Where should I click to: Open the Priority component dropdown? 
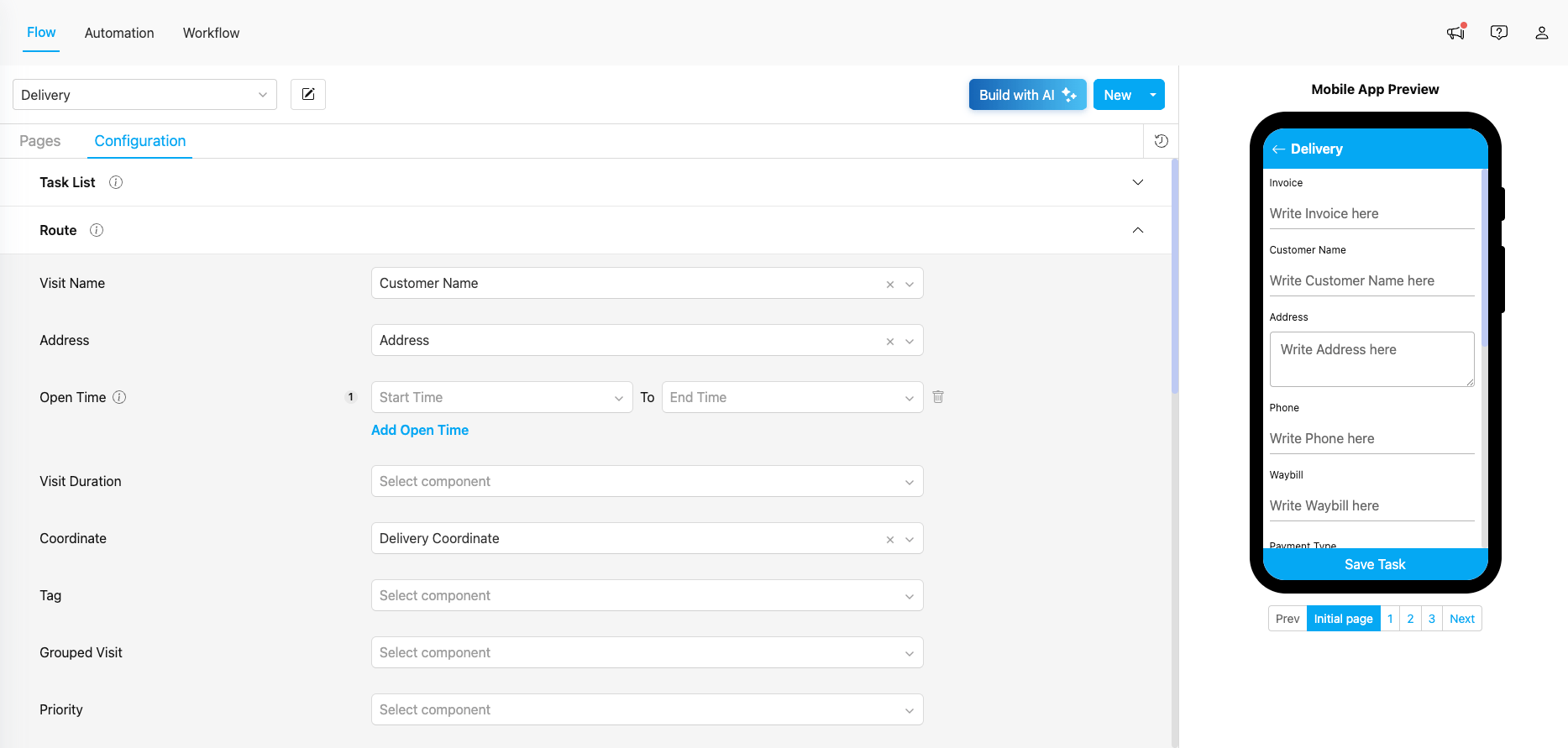[x=647, y=709]
